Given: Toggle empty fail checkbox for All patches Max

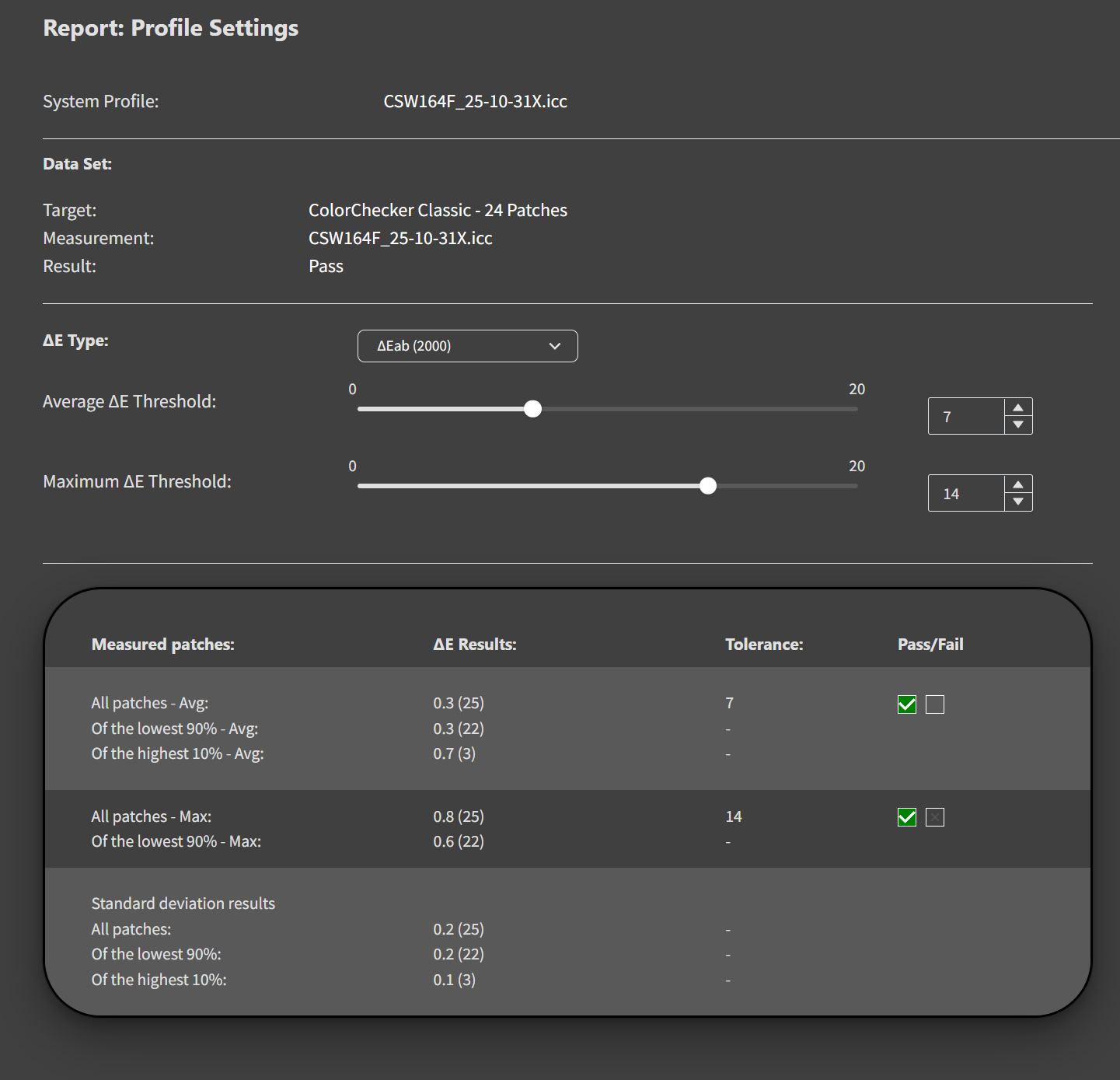Looking at the screenshot, I should click(935, 817).
